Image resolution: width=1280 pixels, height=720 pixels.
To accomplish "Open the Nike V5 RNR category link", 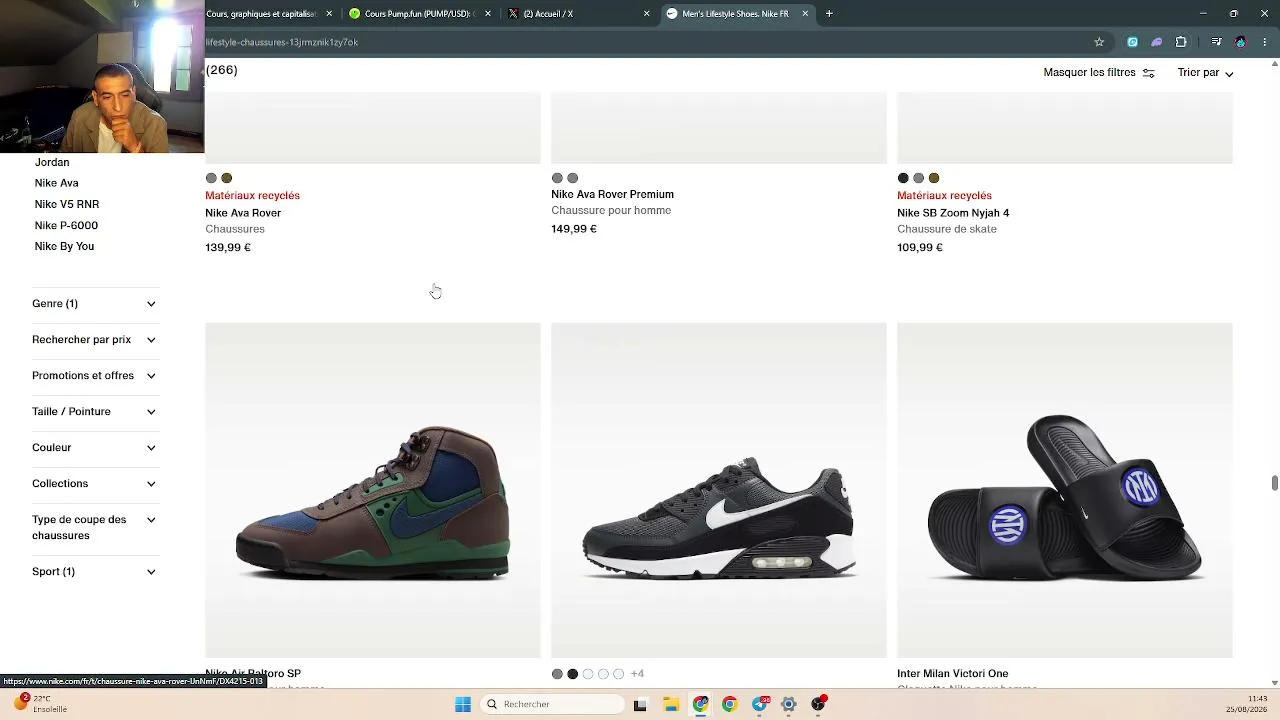I will pyautogui.click(x=67, y=204).
